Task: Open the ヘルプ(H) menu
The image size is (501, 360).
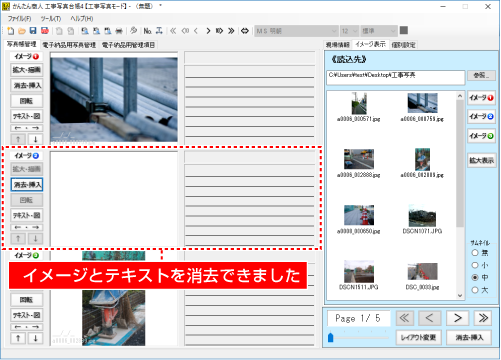Action: click(82, 19)
